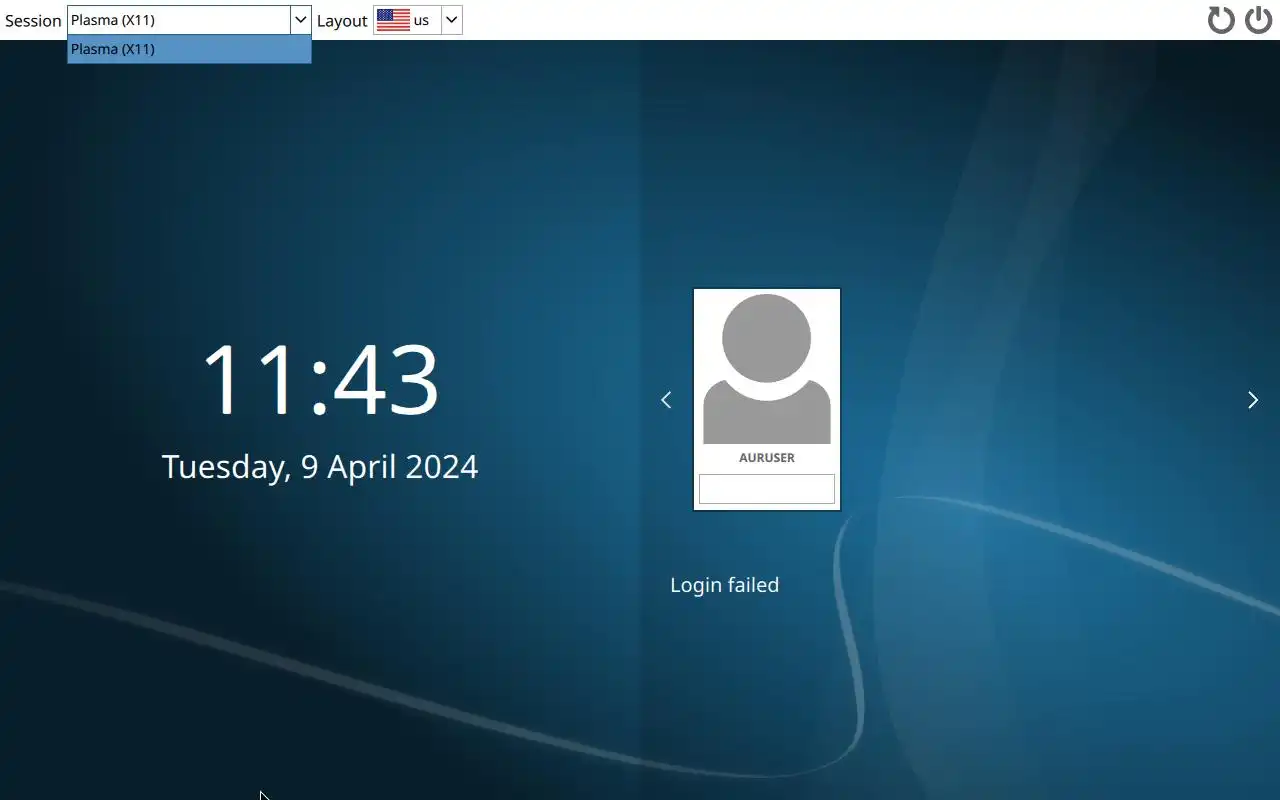This screenshot has width=1280, height=800.
Task: Click the Login failed message
Action: click(724, 585)
